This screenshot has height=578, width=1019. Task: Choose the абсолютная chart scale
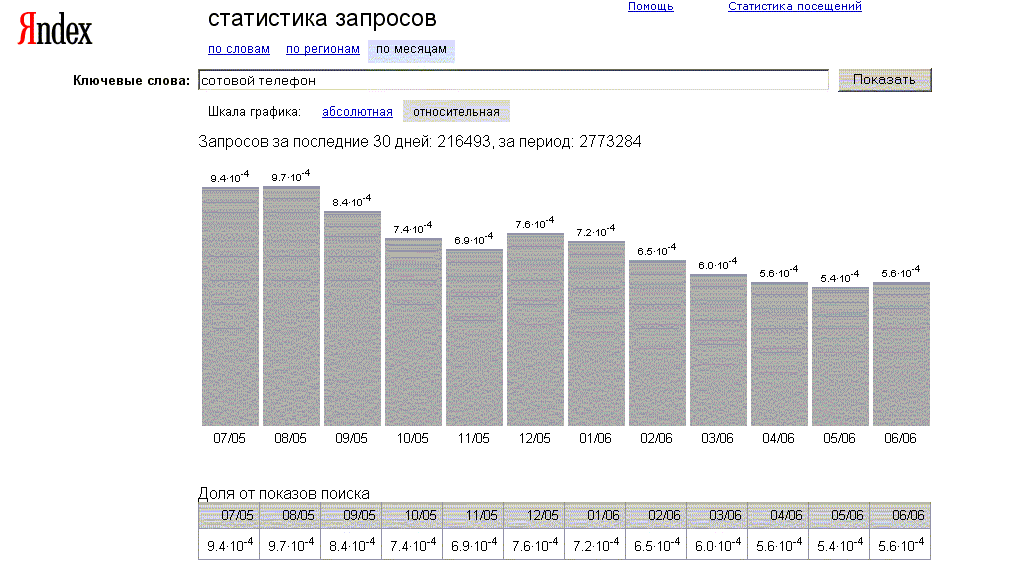(357, 112)
